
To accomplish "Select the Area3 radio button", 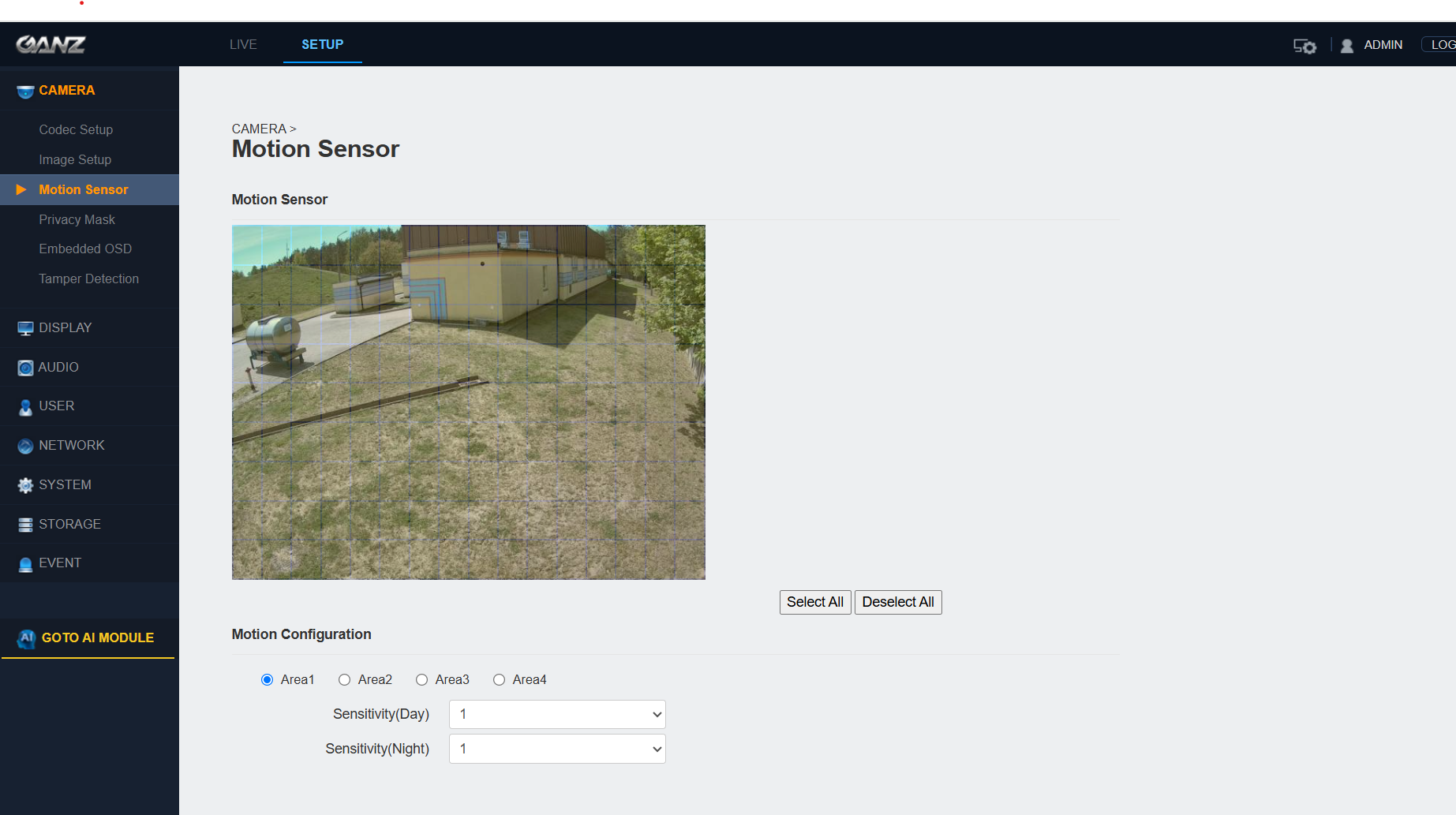I will pyautogui.click(x=421, y=679).
